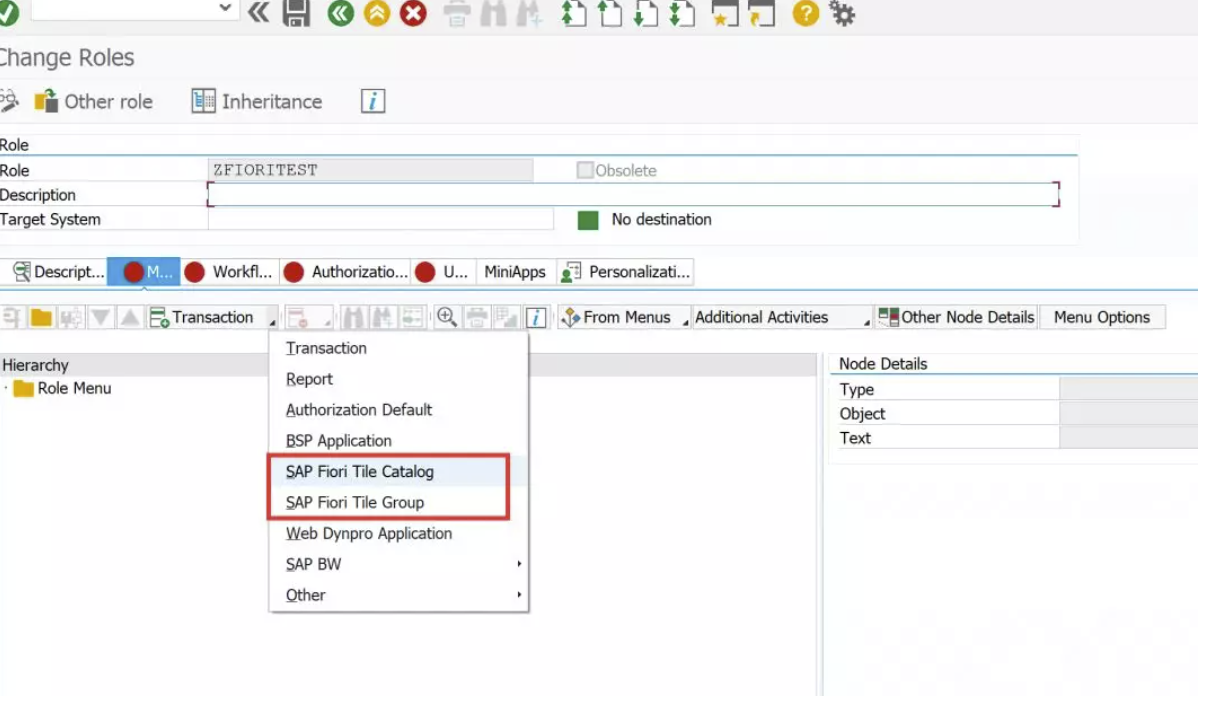
Task: Open local layout settings gear icon
Action: pyautogui.click(x=842, y=13)
